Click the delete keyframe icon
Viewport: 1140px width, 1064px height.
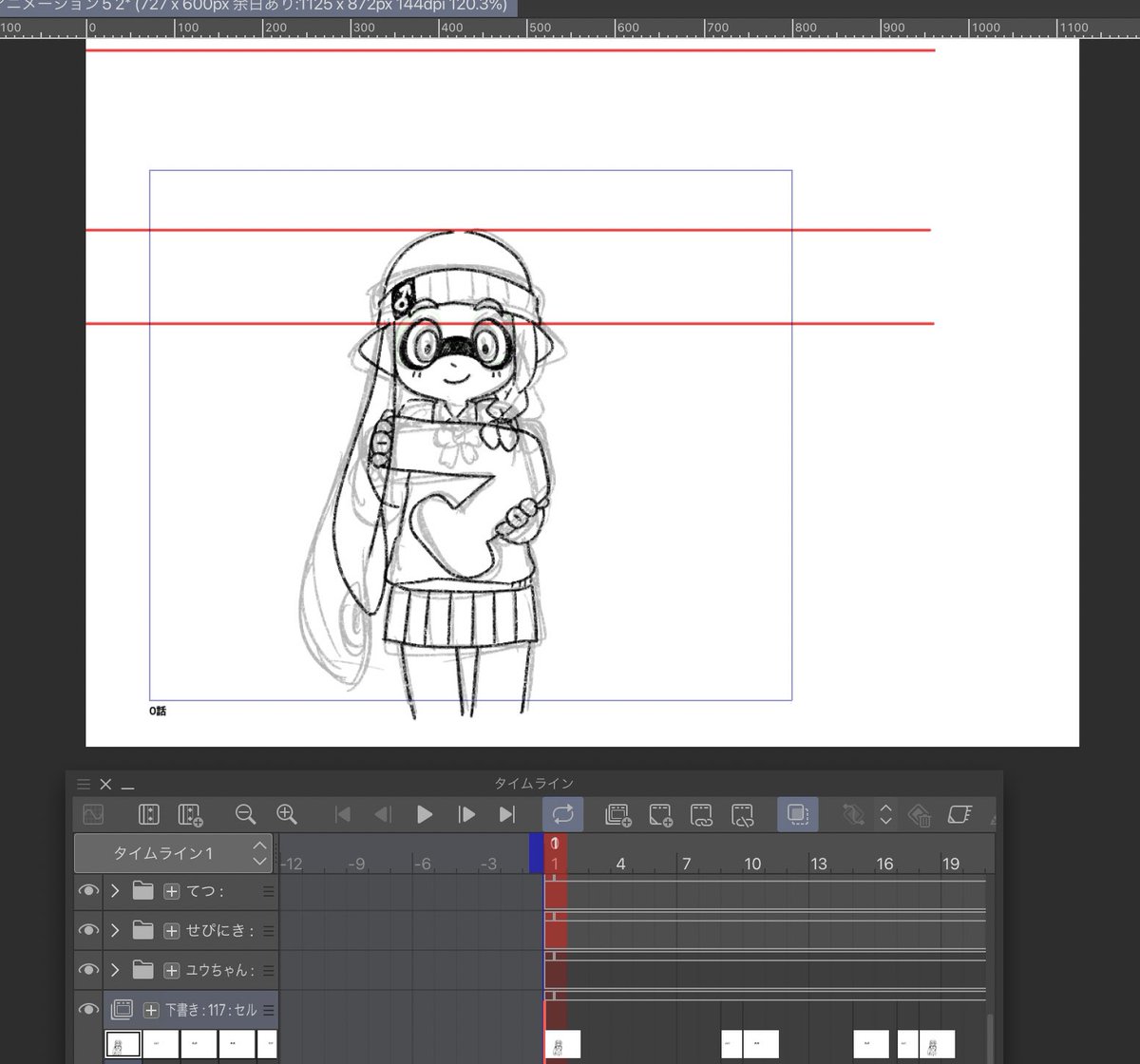(919, 814)
